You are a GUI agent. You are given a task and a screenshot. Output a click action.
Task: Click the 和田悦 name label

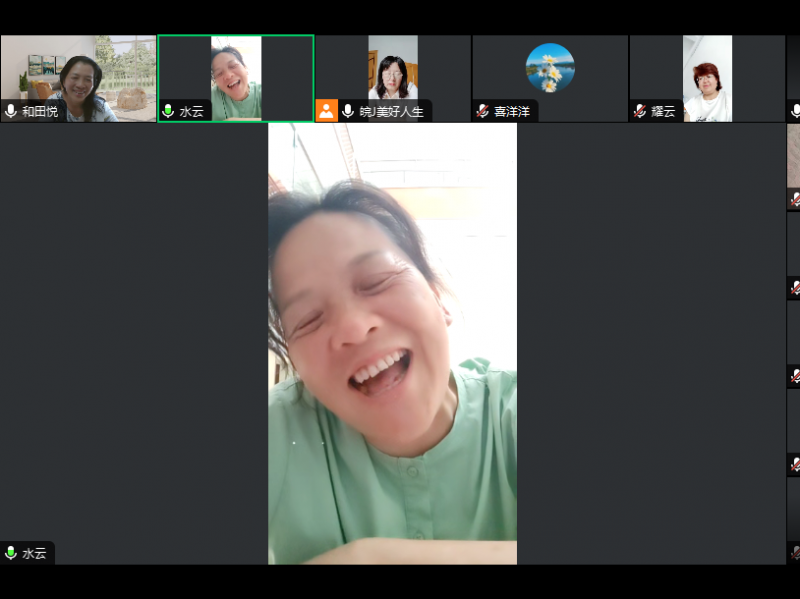40,112
